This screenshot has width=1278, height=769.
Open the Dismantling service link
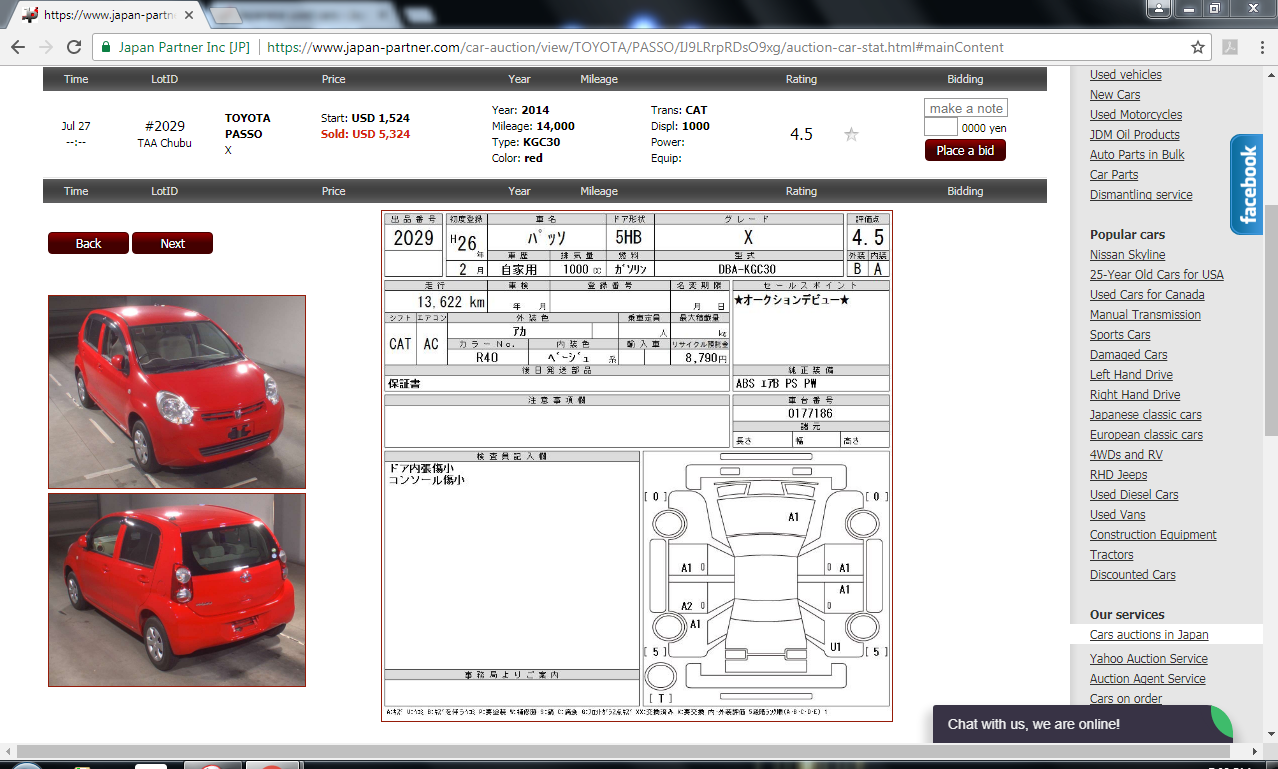click(x=1141, y=195)
